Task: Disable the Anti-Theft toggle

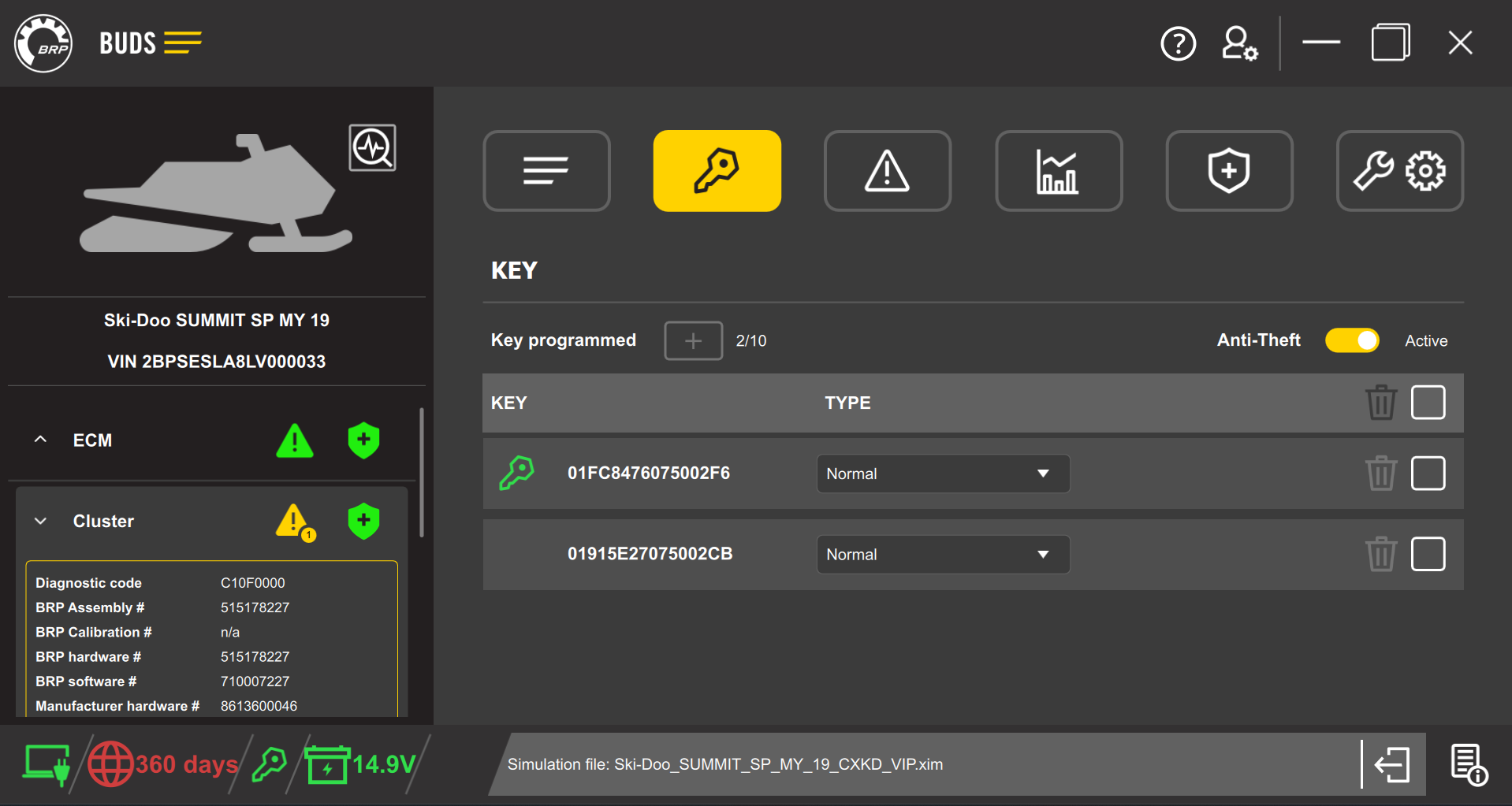Action: pos(1351,340)
